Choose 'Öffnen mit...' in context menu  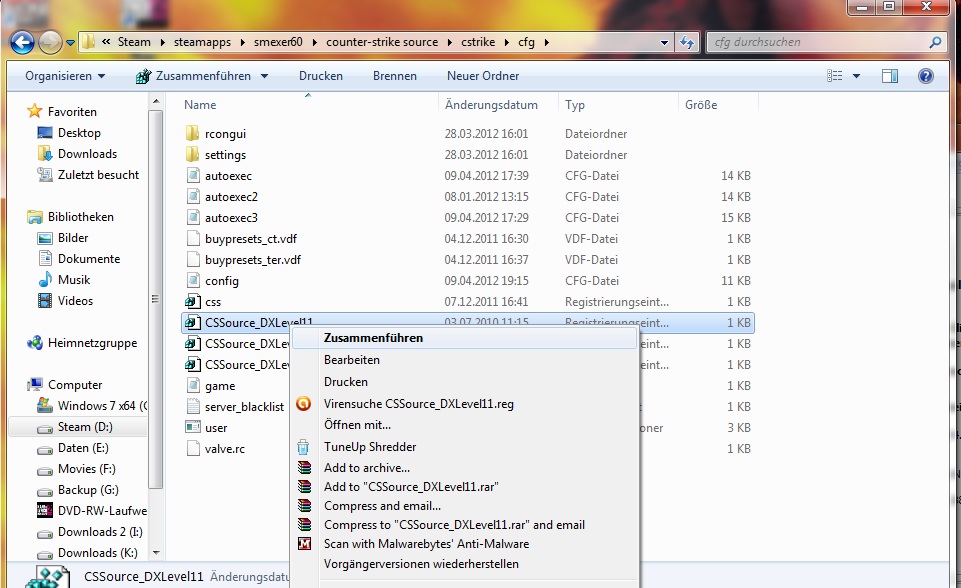(357, 425)
